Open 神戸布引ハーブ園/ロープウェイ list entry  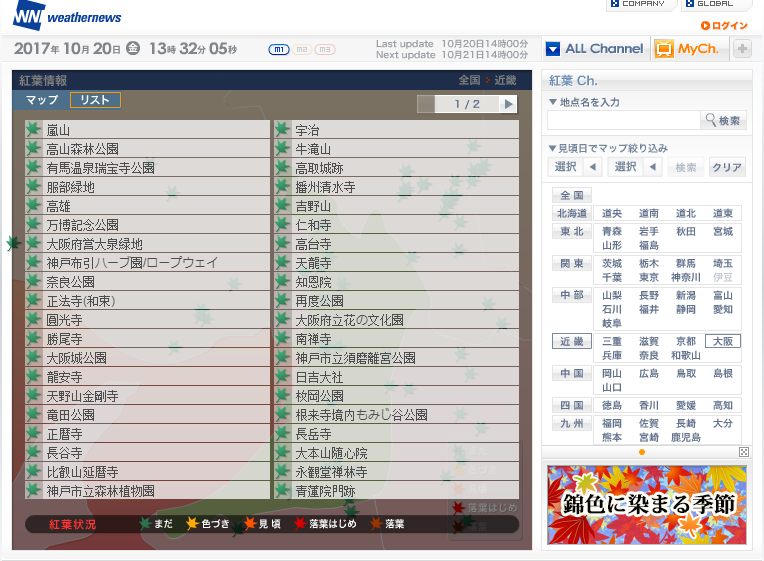(147, 262)
